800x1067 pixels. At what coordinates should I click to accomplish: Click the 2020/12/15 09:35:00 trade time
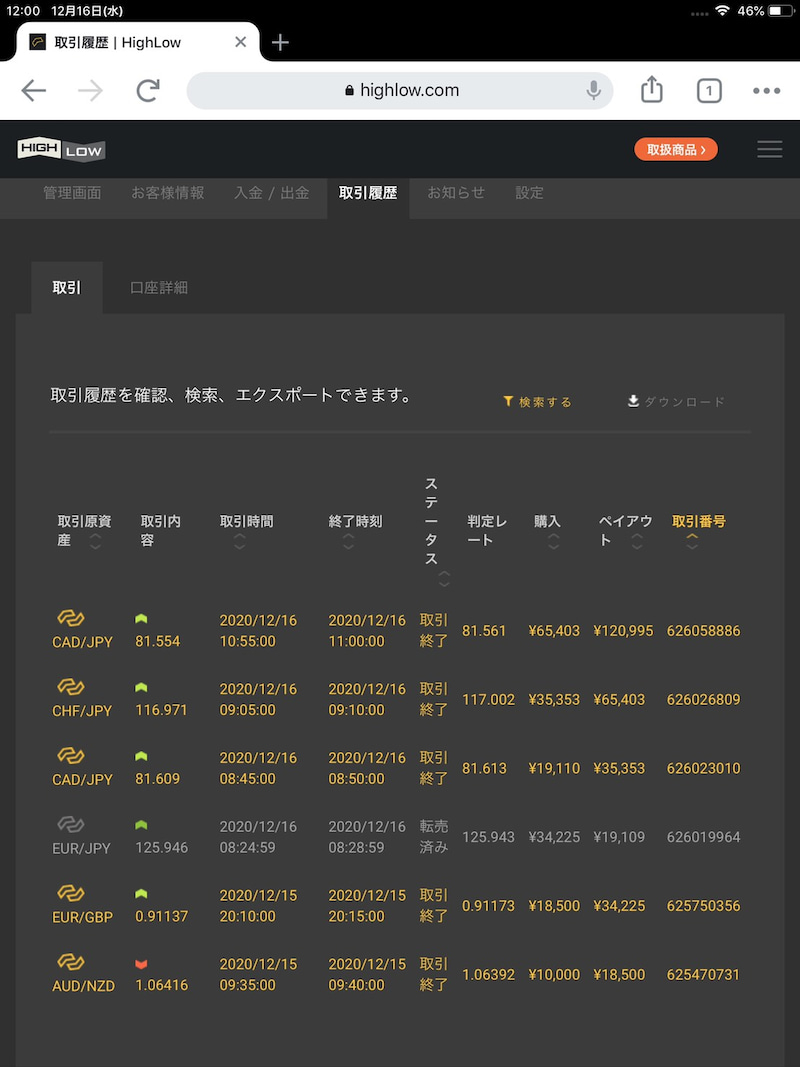(259, 974)
